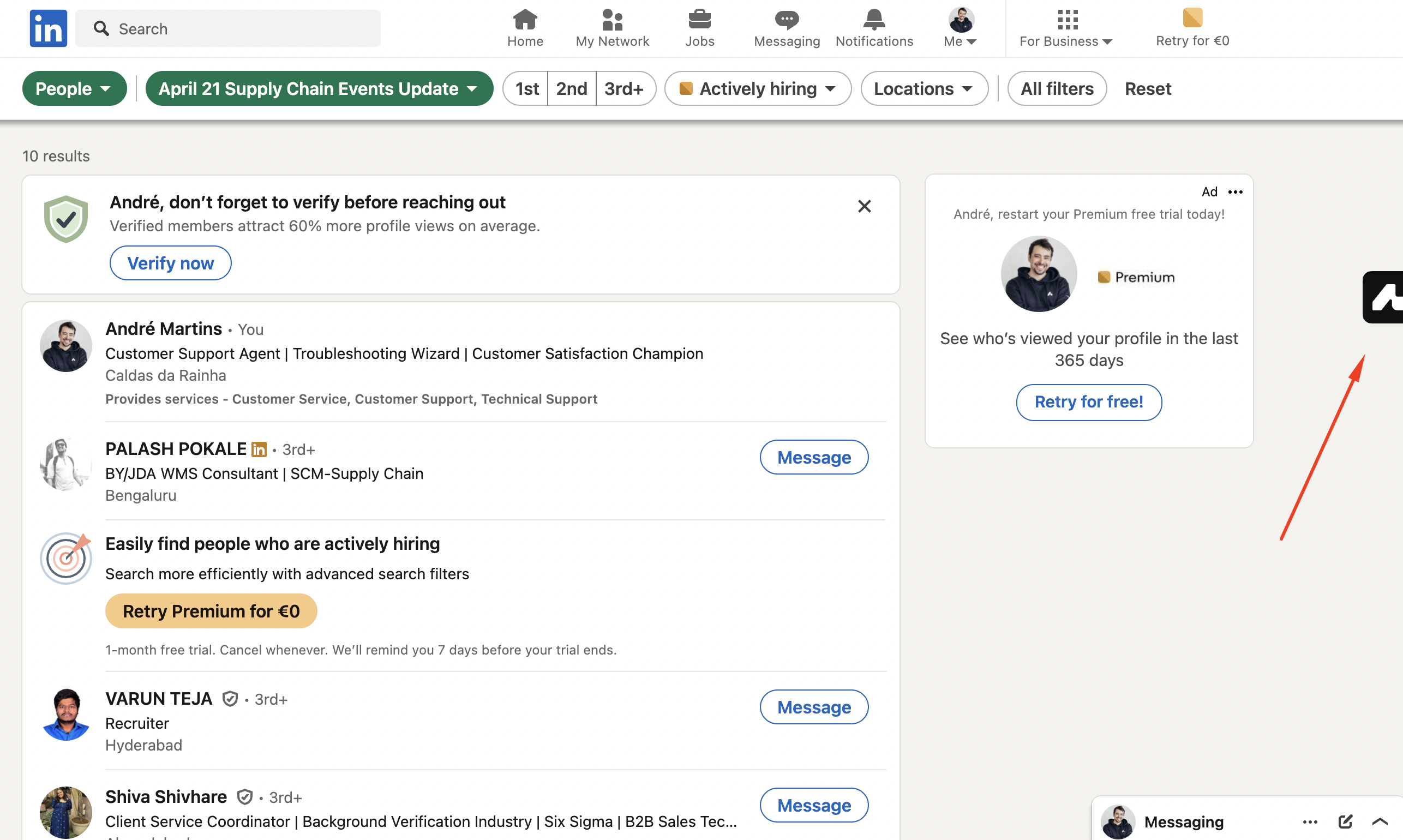Click the LinkedIn logo

click(x=48, y=28)
